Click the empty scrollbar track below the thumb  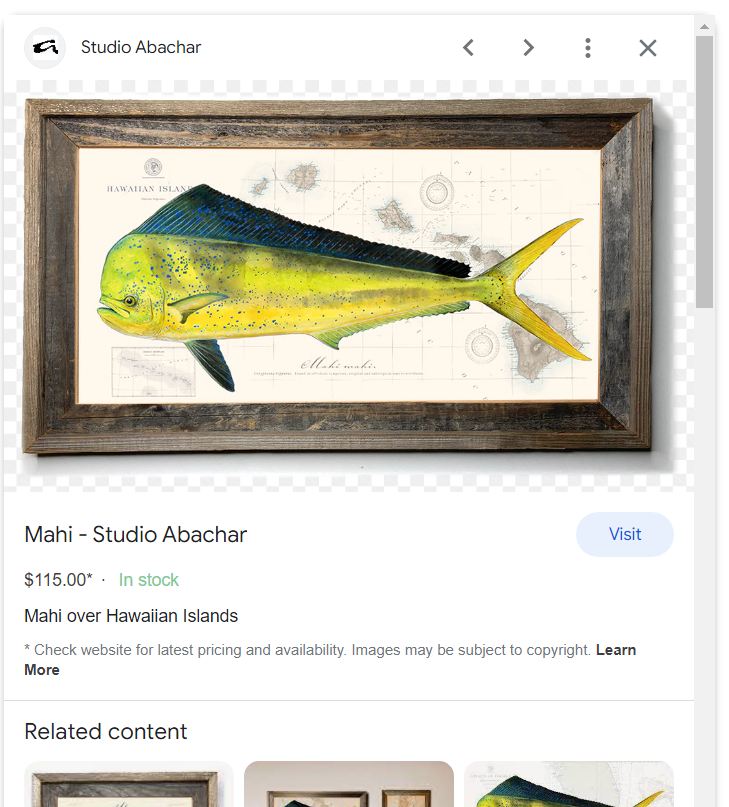coord(704,556)
